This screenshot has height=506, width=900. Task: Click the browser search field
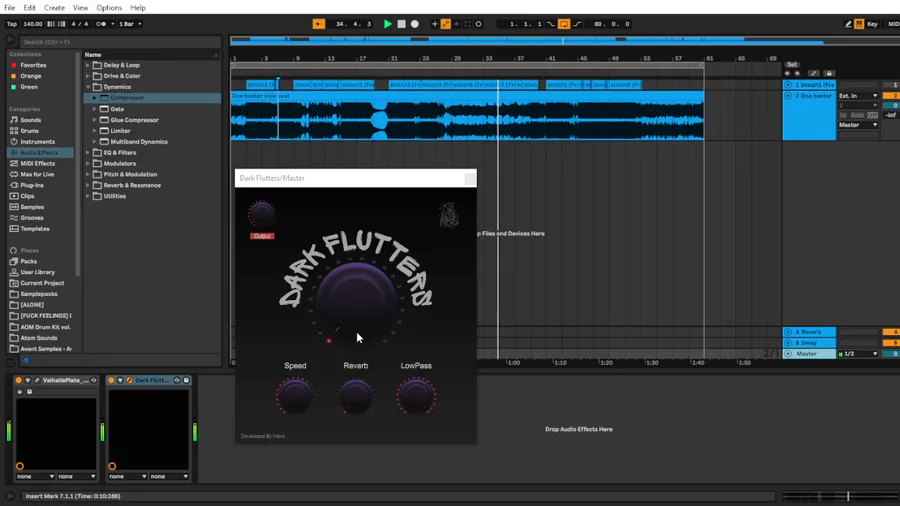[x=121, y=42]
